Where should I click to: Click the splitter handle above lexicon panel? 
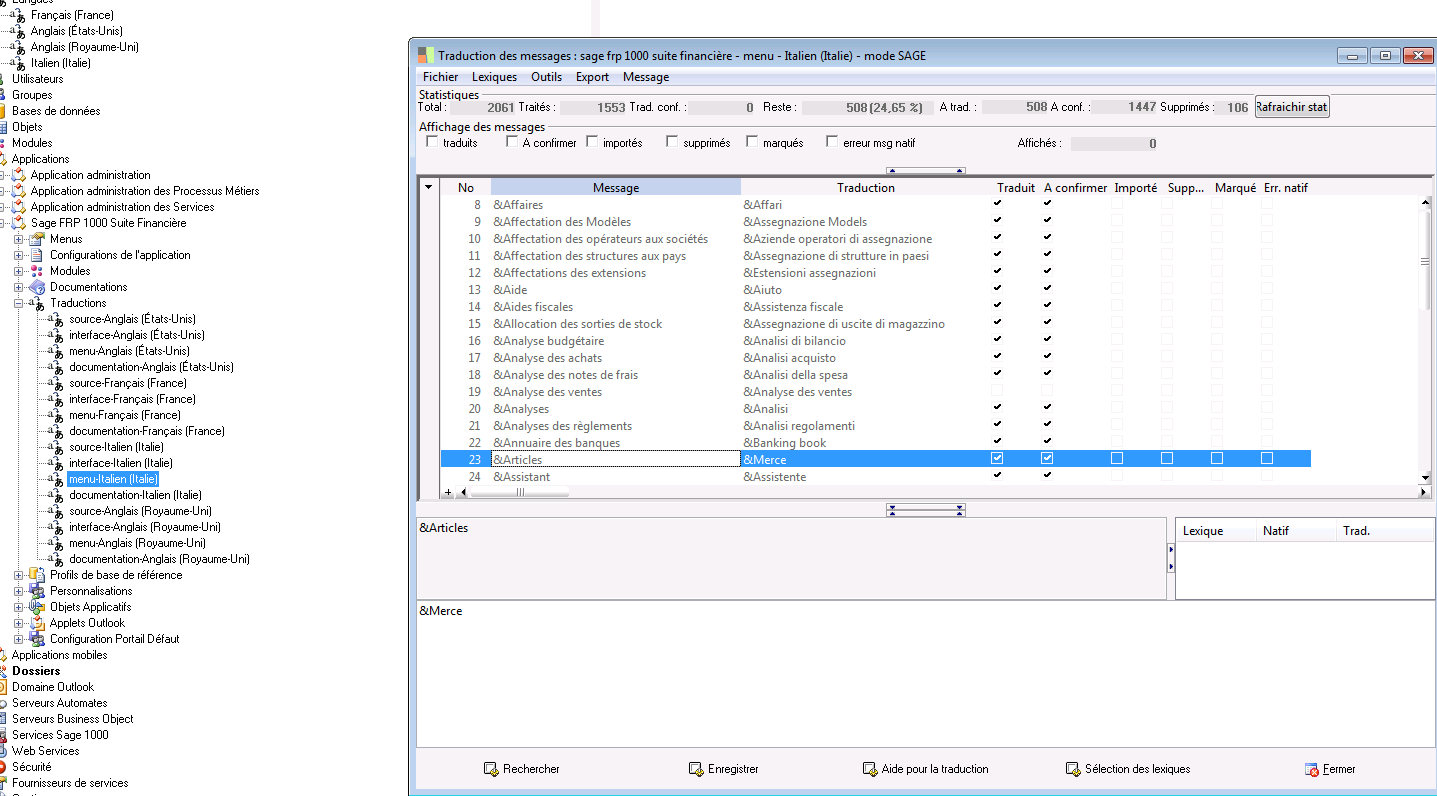click(926, 510)
